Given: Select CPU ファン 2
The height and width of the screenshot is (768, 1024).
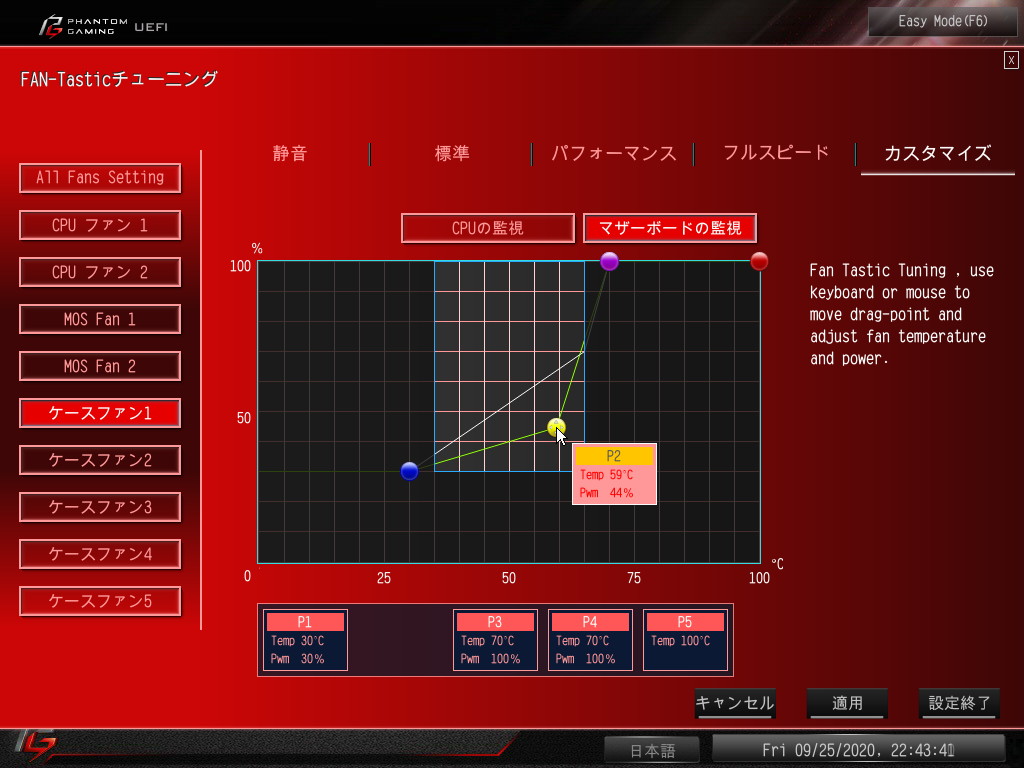Looking at the screenshot, I should 100,272.
